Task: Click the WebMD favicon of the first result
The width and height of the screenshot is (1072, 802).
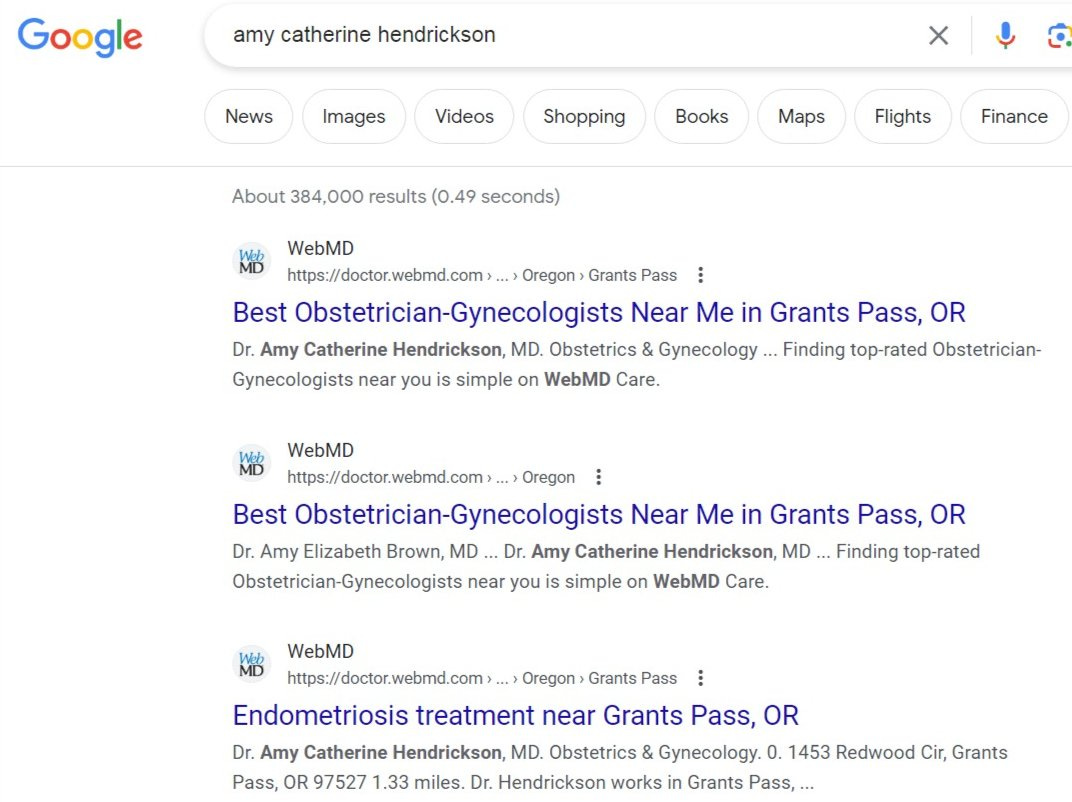Action: [252, 261]
